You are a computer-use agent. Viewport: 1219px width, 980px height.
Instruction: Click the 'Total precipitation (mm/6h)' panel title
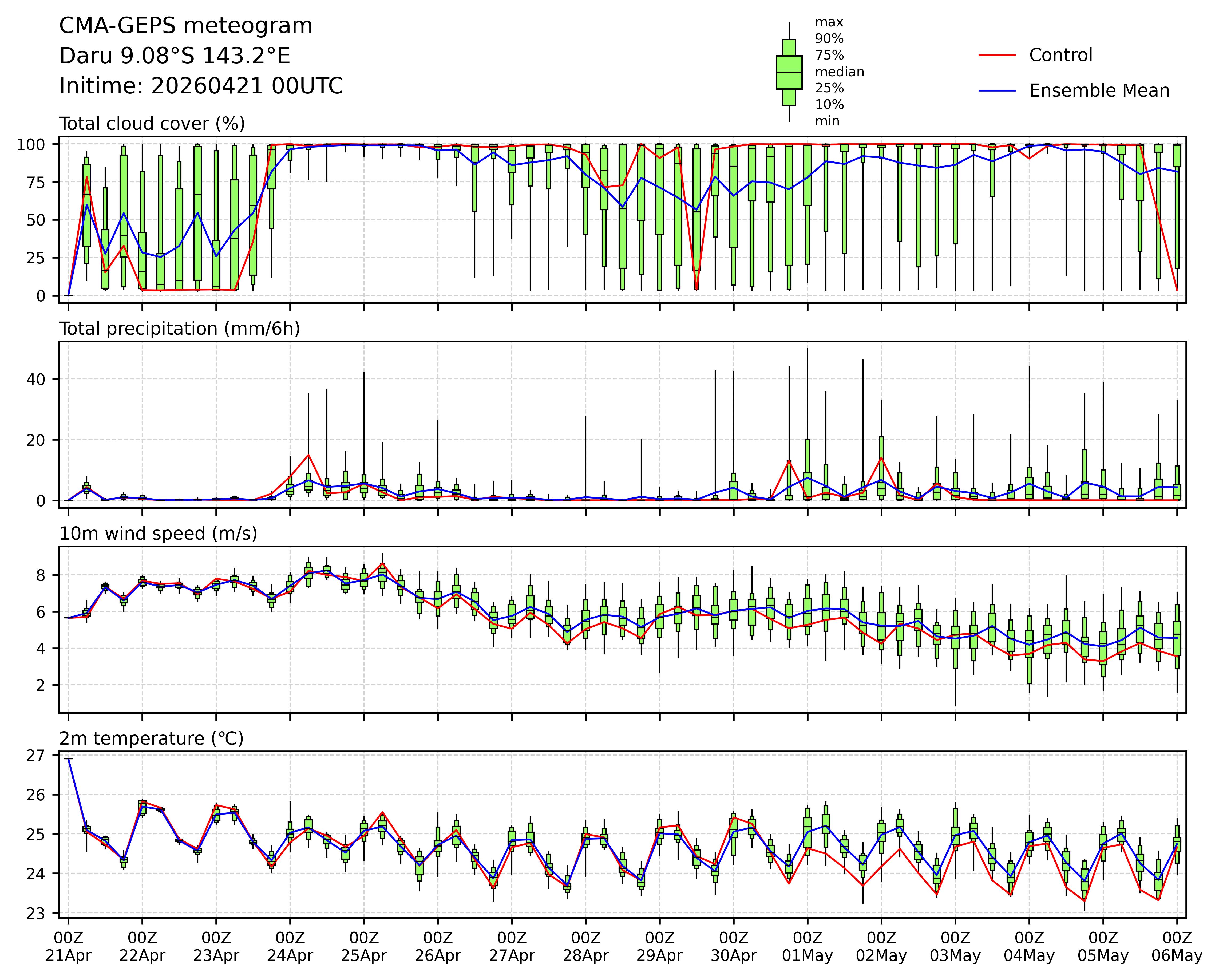click(179, 329)
